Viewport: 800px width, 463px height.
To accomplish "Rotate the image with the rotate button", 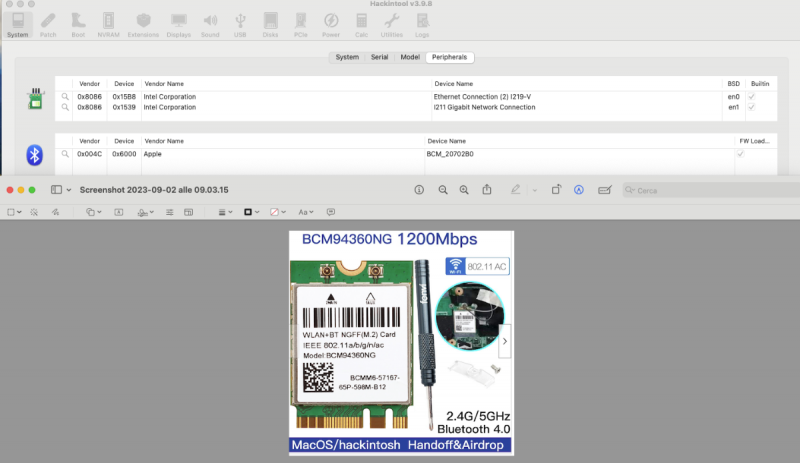I will click(x=556, y=189).
